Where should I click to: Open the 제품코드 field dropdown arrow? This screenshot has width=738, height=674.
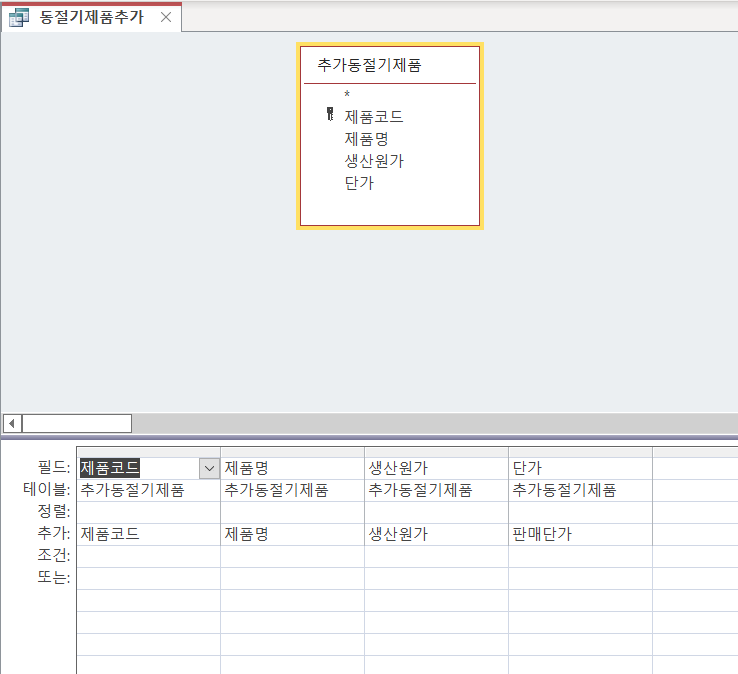[x=209, y=468]
